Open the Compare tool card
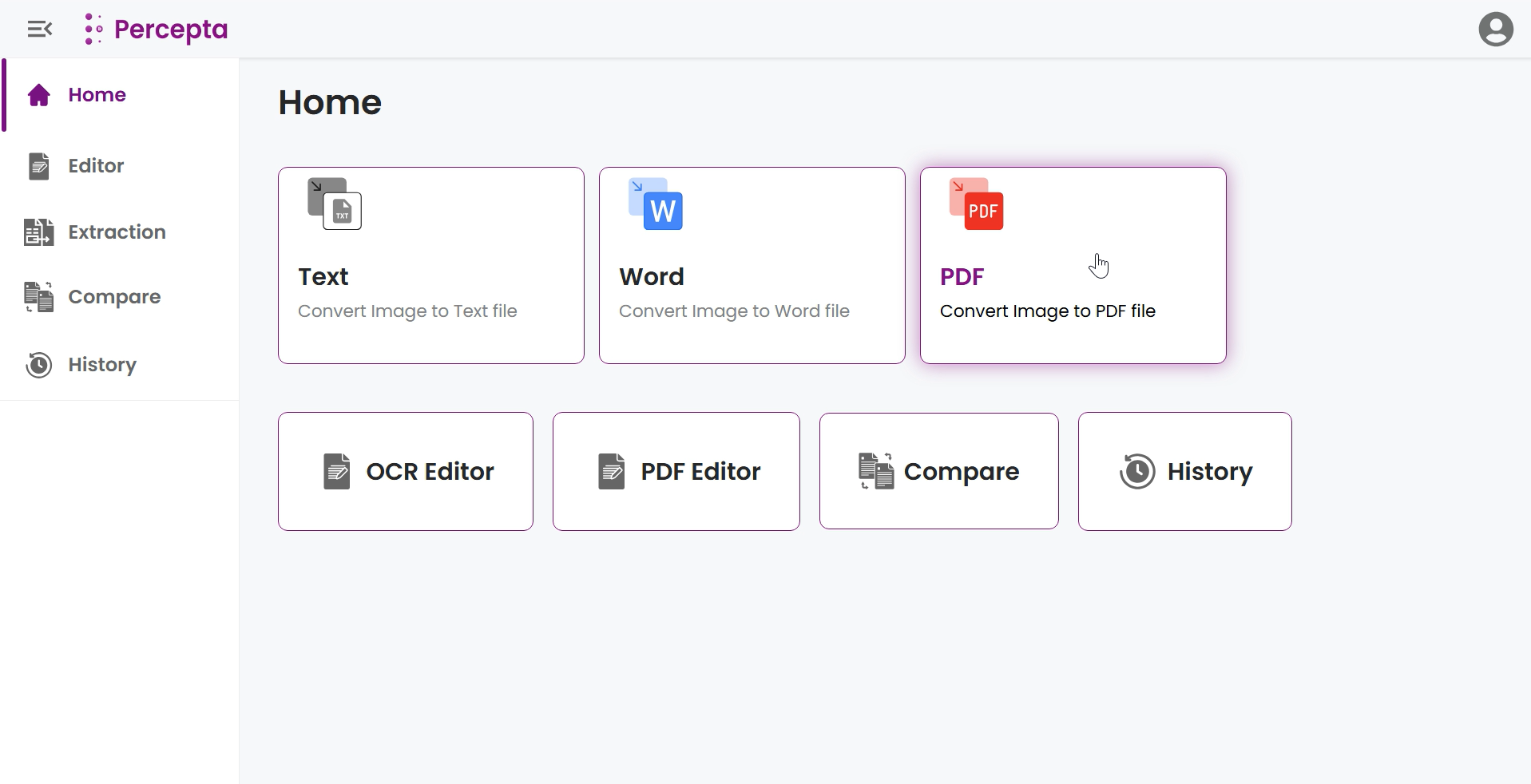Image resolution: width=1531 pixels, height=784 pixels. 939,471
